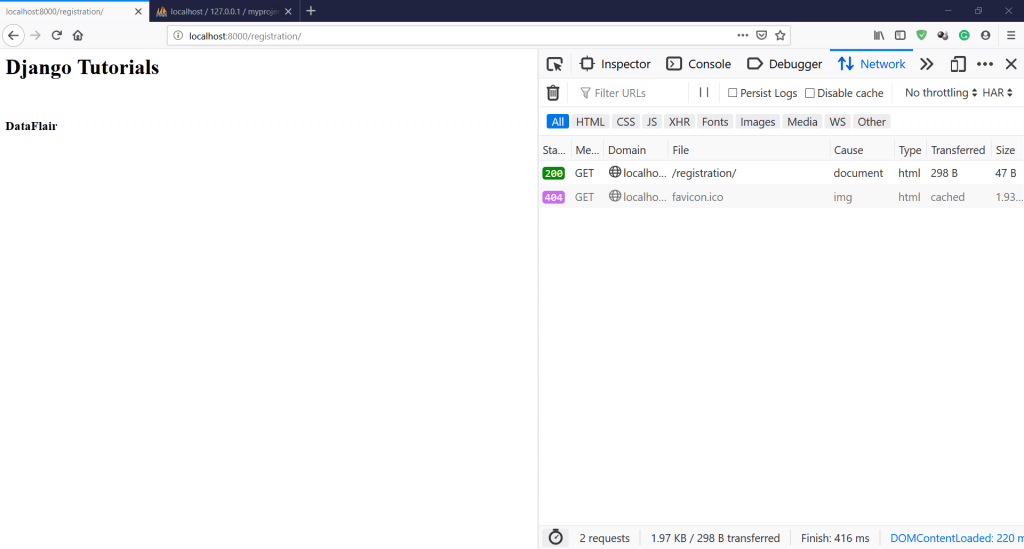Click the 200 status code badge
Viewport: 1024px width, 549px height.
553,174
